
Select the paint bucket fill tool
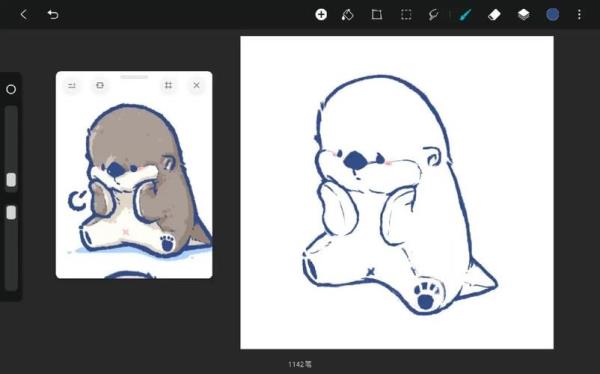tap(347, 15)
